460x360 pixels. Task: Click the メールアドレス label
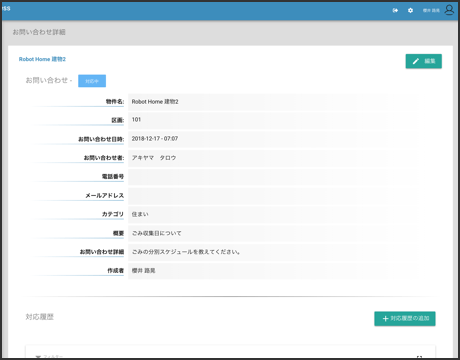tap(105, 196)
